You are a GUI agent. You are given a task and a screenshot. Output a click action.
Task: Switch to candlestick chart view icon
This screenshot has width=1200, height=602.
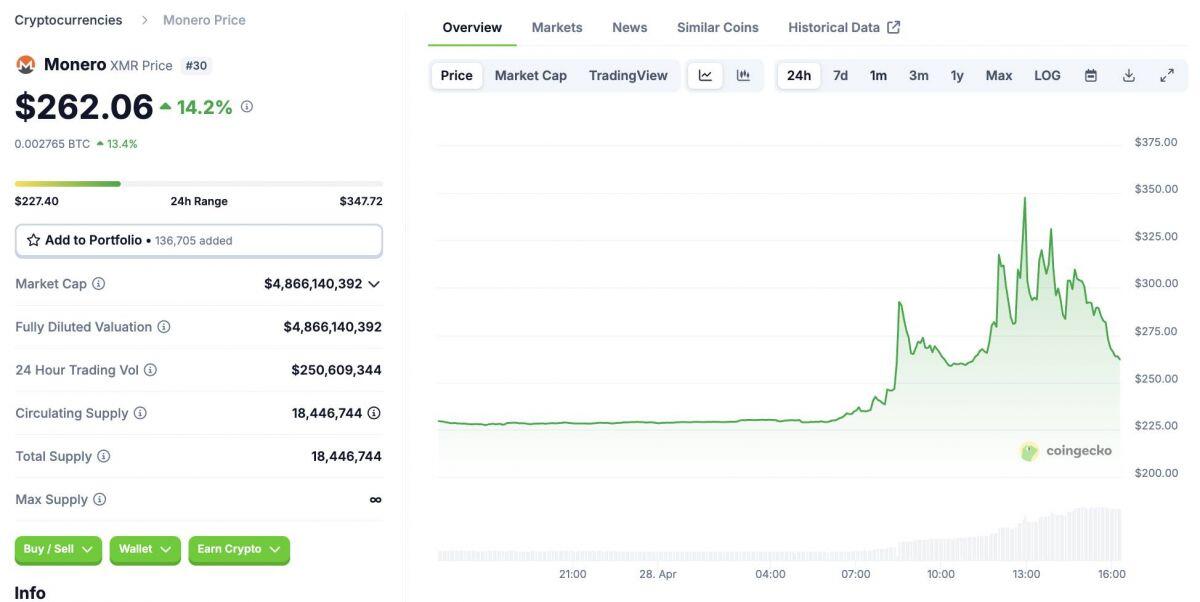pyautogui.click(x=743, y=75)
